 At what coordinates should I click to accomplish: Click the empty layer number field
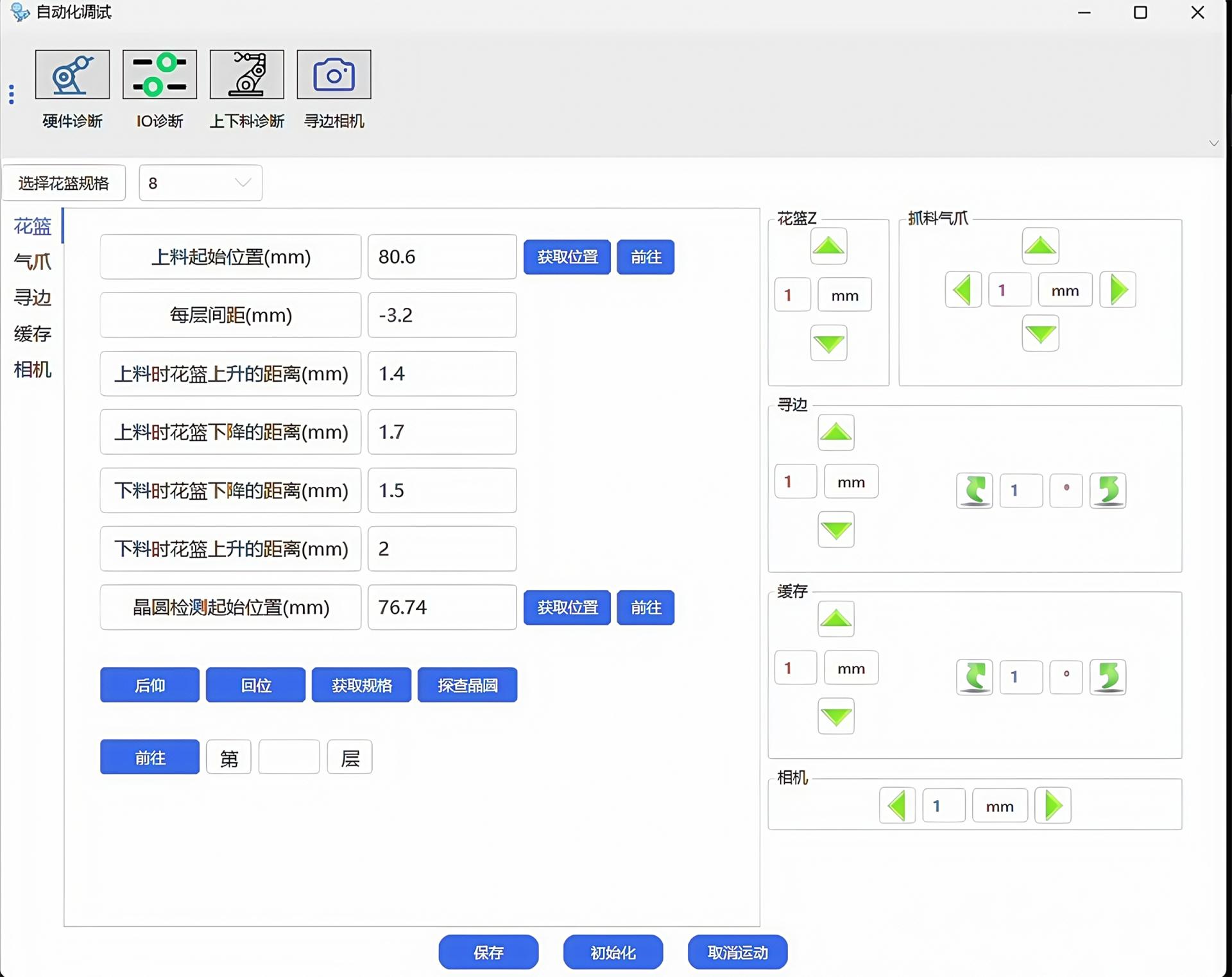click(x=289, y=757)
